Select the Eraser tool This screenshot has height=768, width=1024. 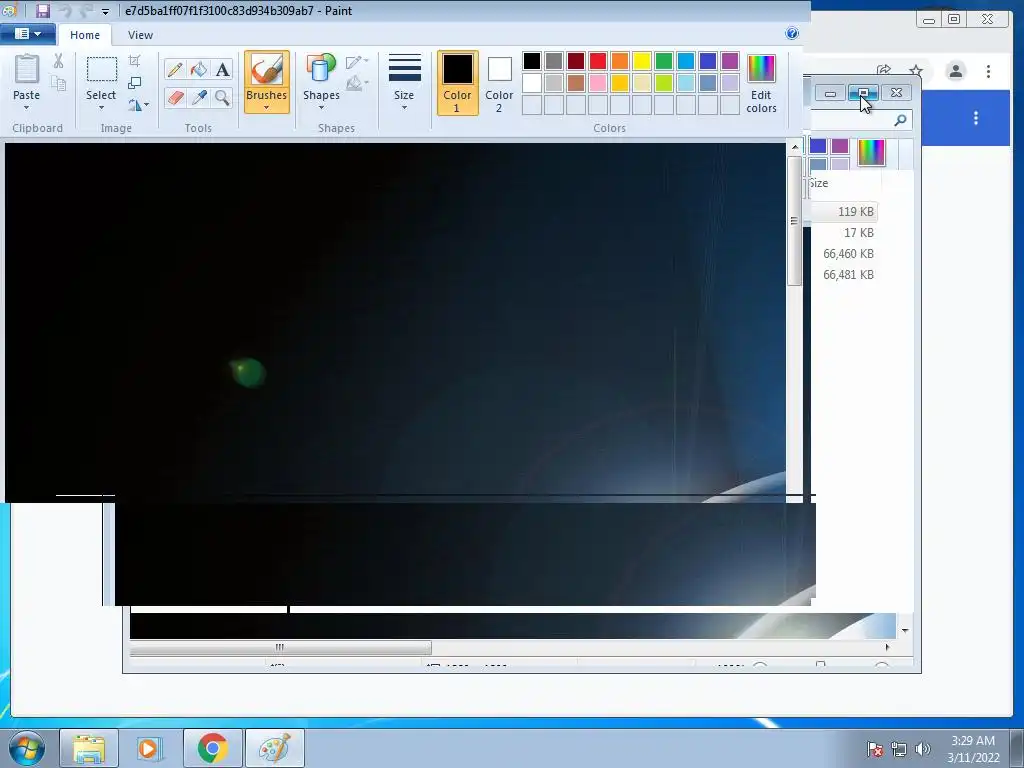tap(174, 98)
